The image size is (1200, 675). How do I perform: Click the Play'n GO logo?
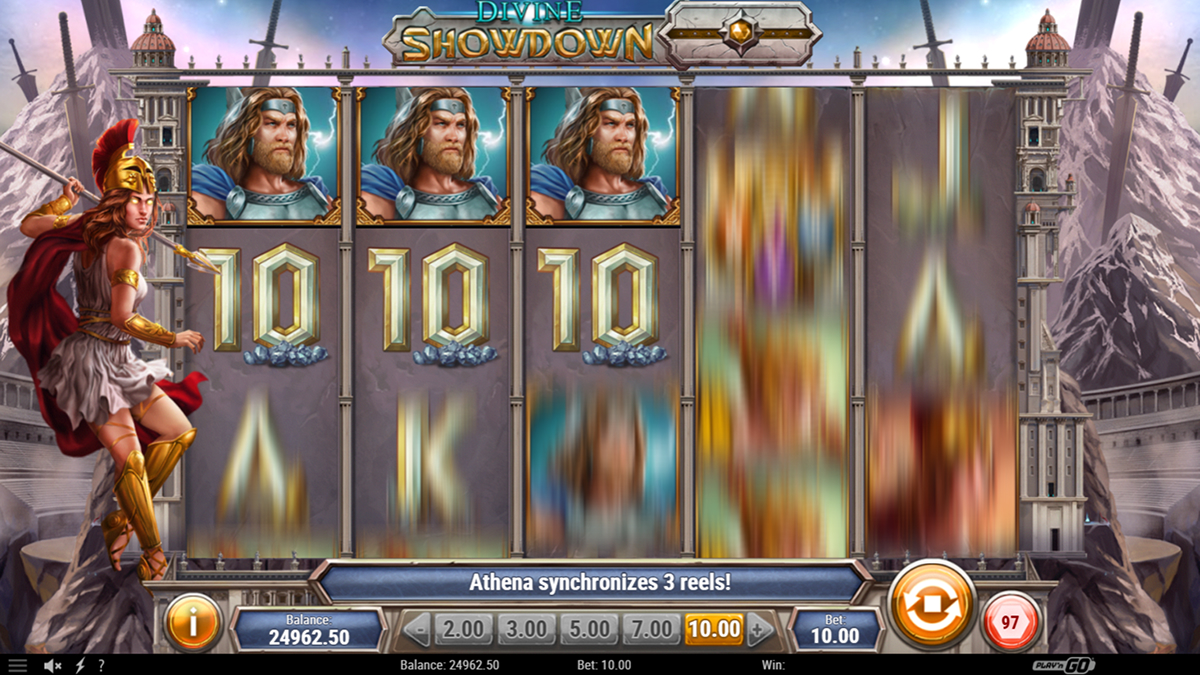click(1064, 665)
